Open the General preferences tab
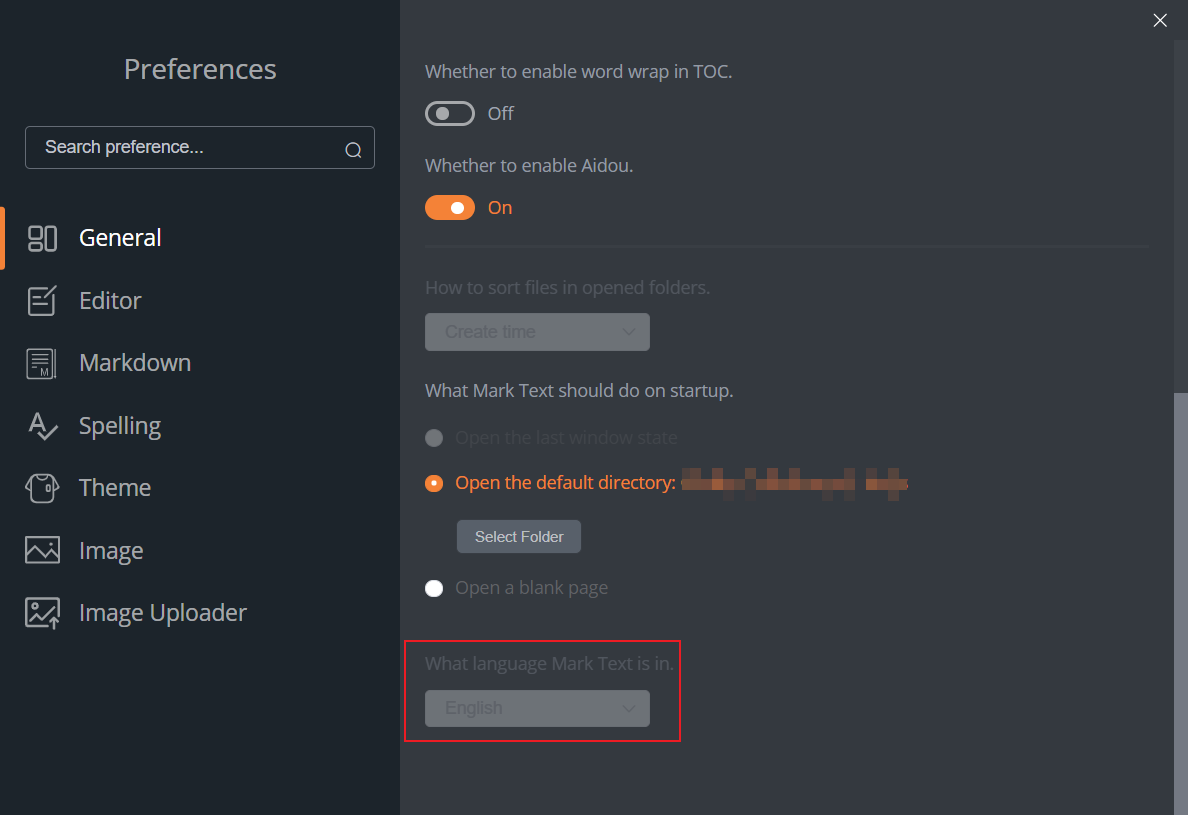Screen dimensions: 1188x815 click(x=200, y=238)
